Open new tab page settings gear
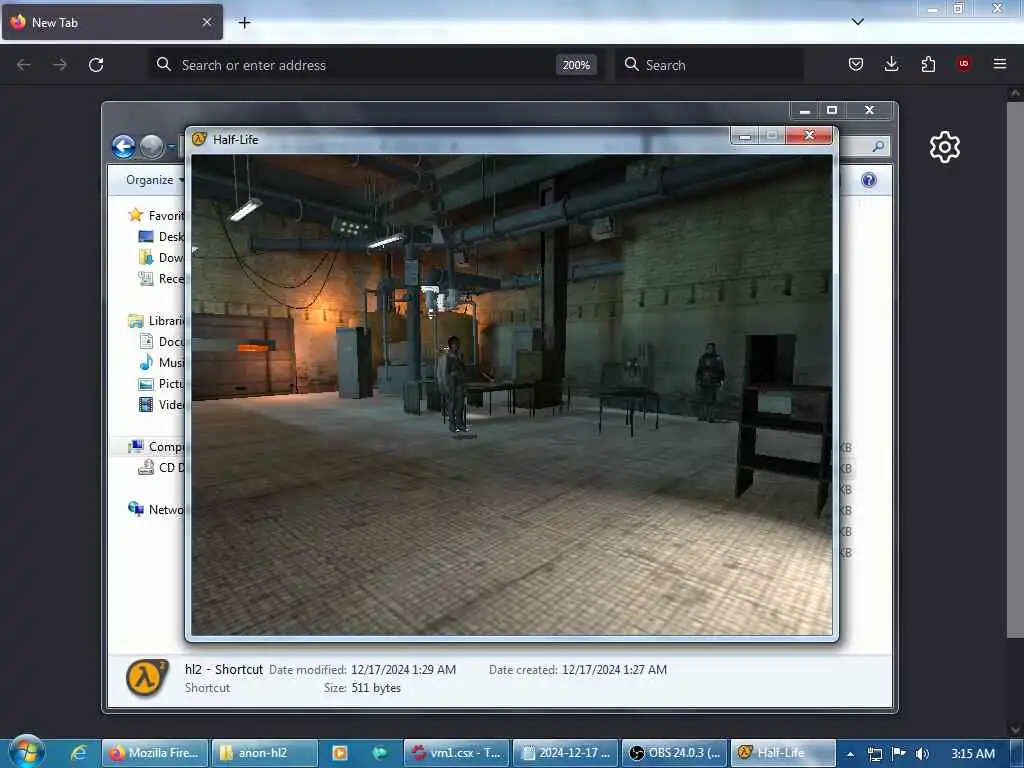The width and height of the screenshot is (1024, 768). click(945, 147)
